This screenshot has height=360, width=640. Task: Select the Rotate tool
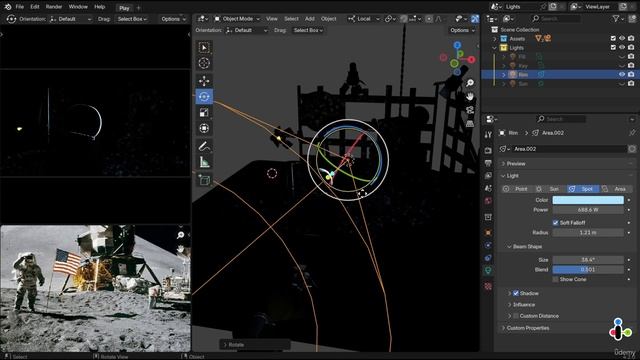pos(204,96)
